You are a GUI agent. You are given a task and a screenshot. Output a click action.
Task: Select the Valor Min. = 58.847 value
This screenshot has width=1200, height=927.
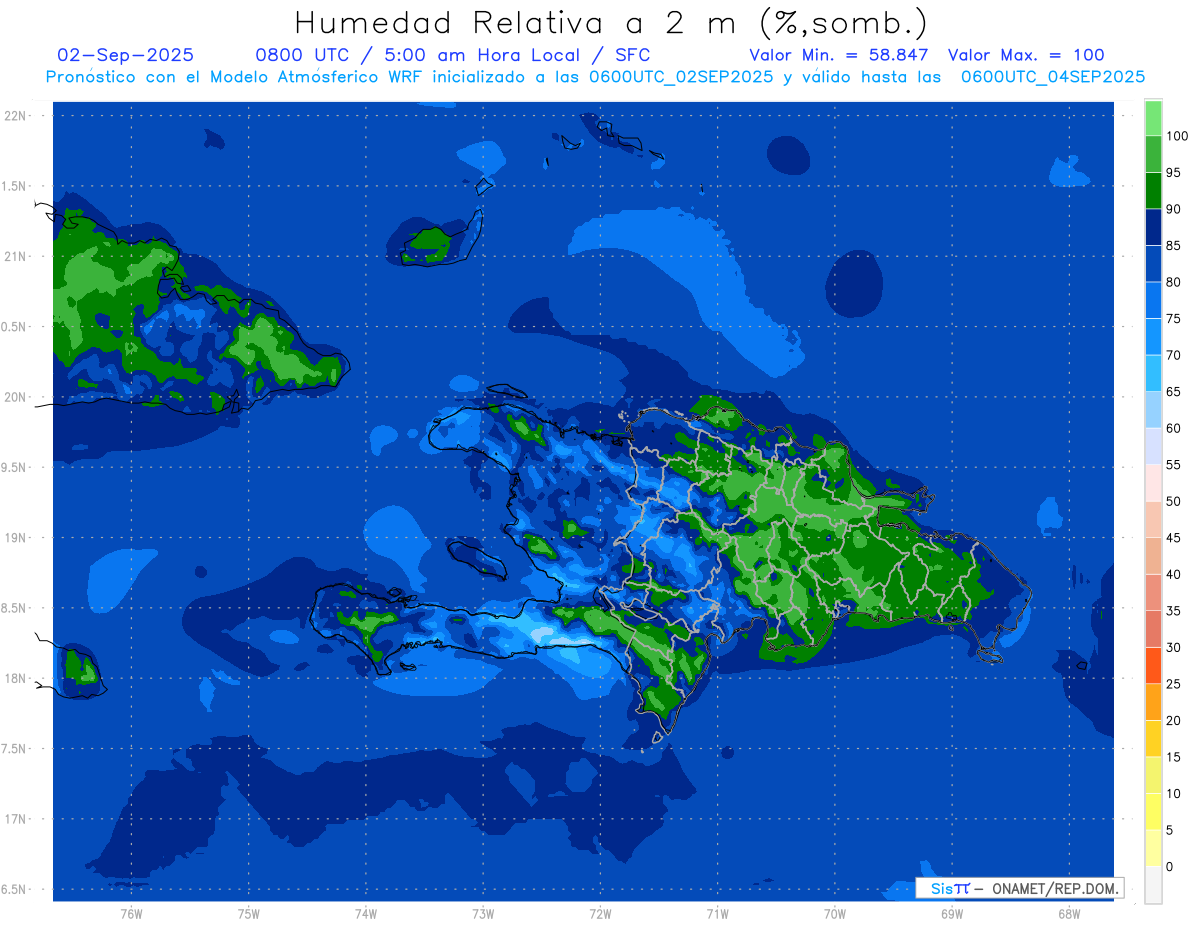[x=838, y=55]
